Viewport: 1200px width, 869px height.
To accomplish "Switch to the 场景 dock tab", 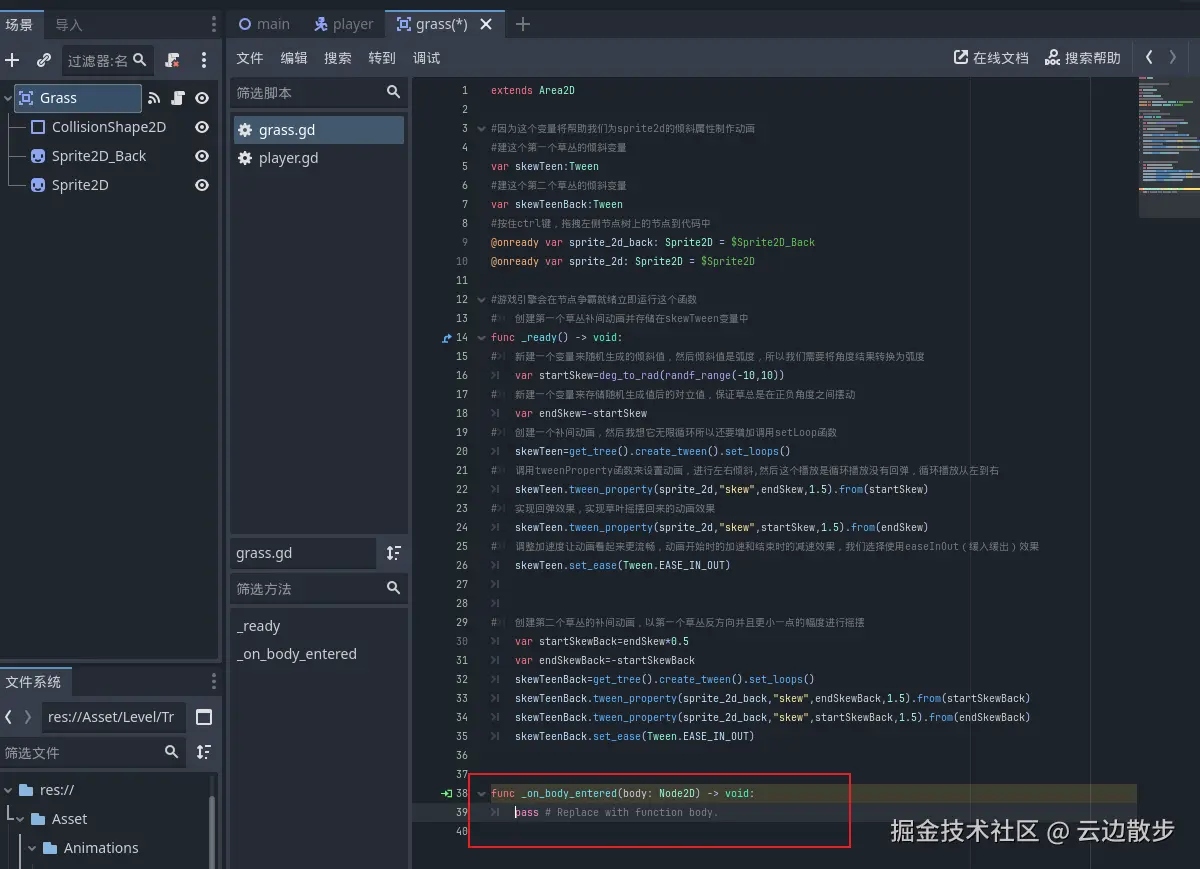I will point(20,24).
